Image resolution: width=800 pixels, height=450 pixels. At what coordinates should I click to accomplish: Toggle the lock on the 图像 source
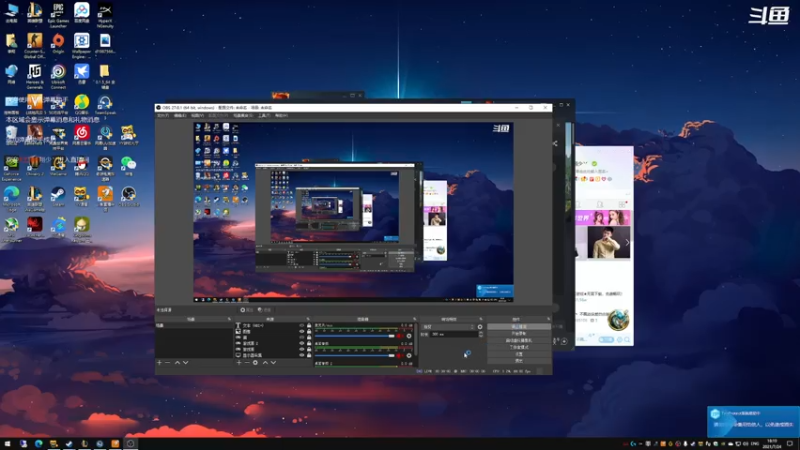tap(309, 332)
